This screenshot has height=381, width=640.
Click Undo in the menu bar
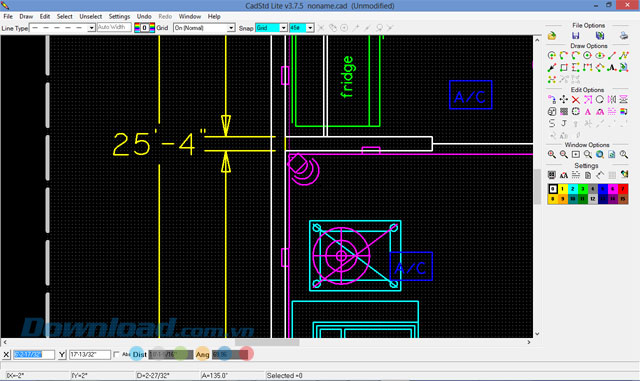click(144, 16)
